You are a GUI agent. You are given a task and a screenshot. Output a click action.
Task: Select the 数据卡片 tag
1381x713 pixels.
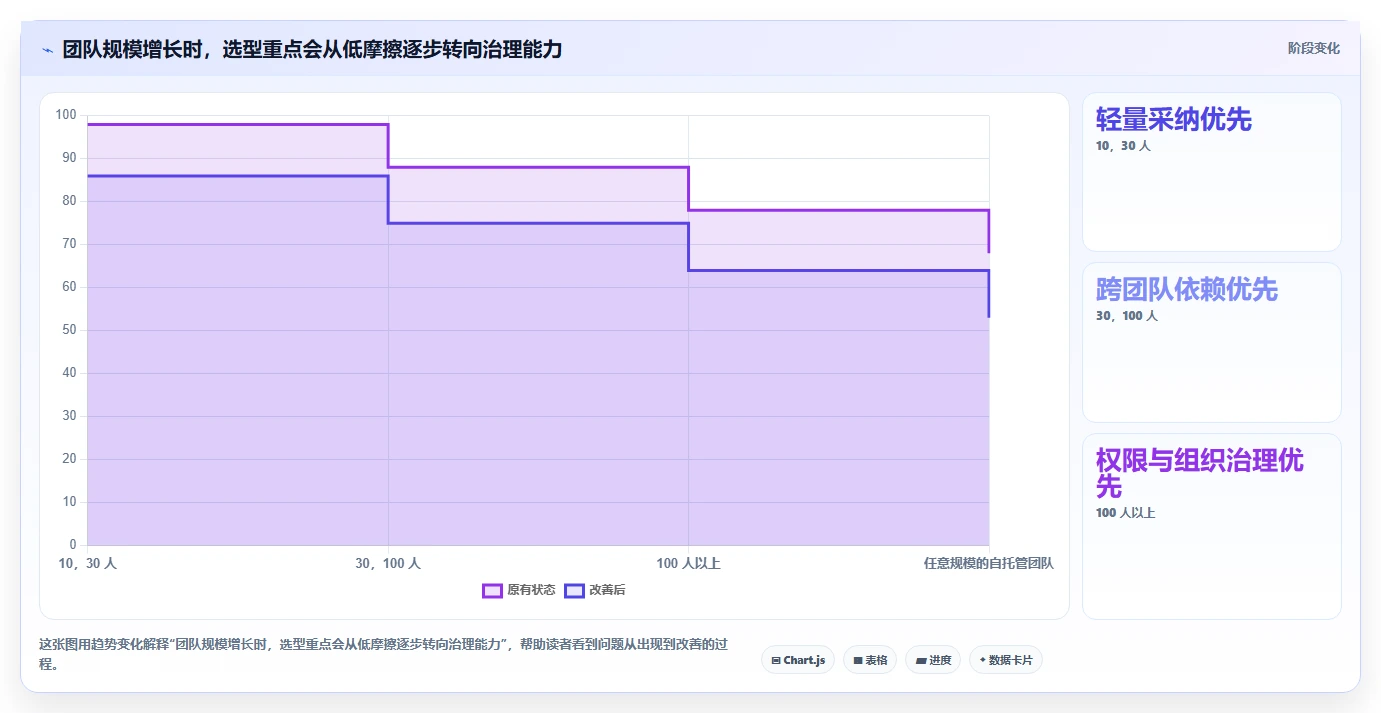pos(1006,660)
